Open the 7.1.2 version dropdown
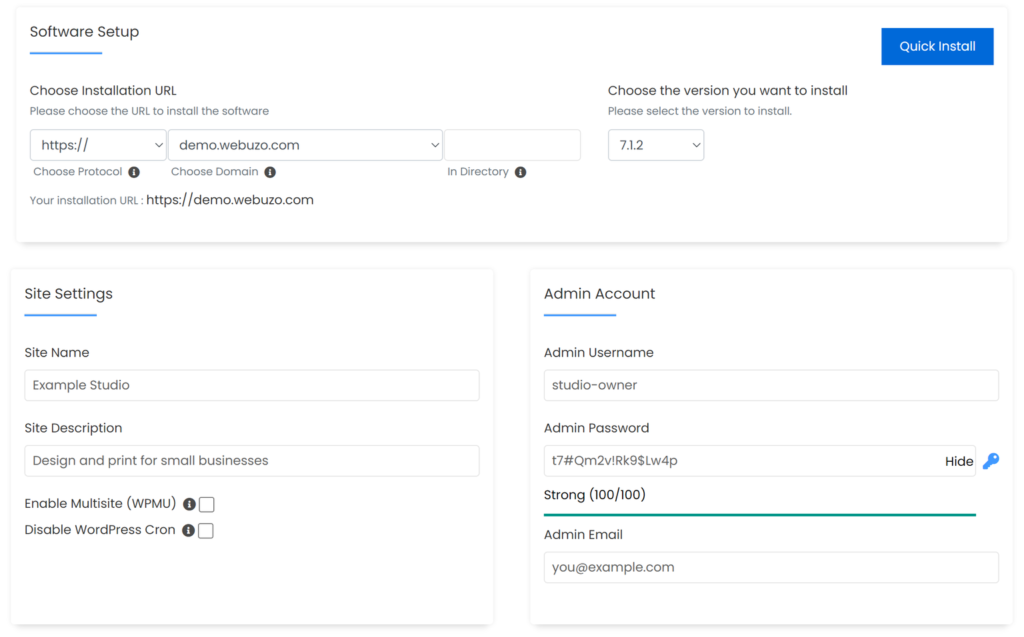 [x=656, y=145]
